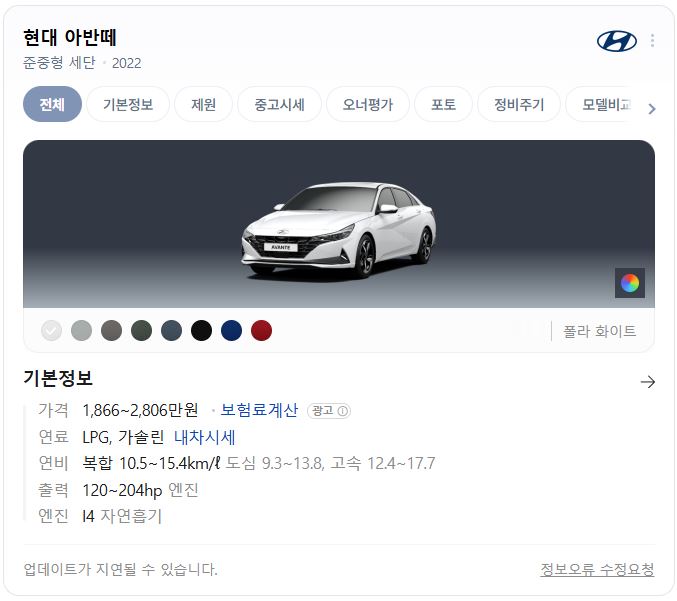
Task: Click the 복합 10.5~15.4km/ℓ fuel economy text
Action: pyautogui.click(x=151, y=463)
